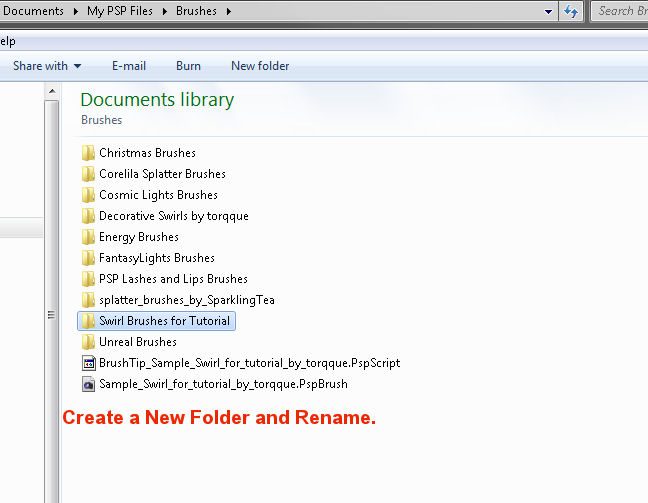Click the PspScript file icon
This screenshot has width=648, height=503.
[x=88, y=363]
